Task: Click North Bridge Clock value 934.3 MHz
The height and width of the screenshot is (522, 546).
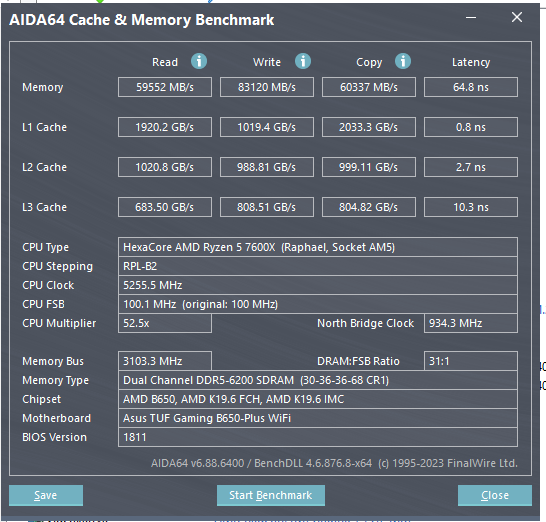Action: (471, 323)
